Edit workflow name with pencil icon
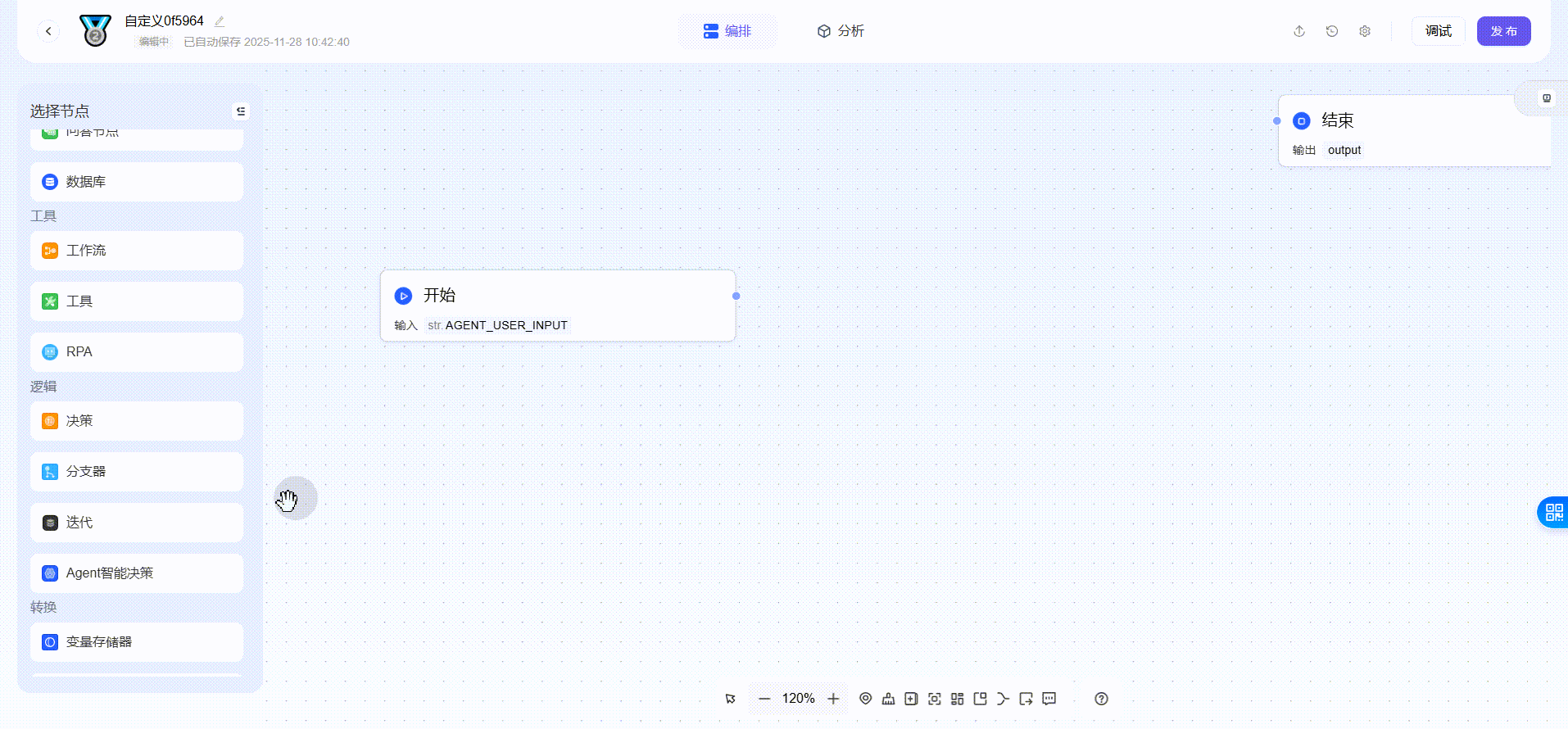The width and height of the screenshot is (1568, 729). [x=220, y=21]
